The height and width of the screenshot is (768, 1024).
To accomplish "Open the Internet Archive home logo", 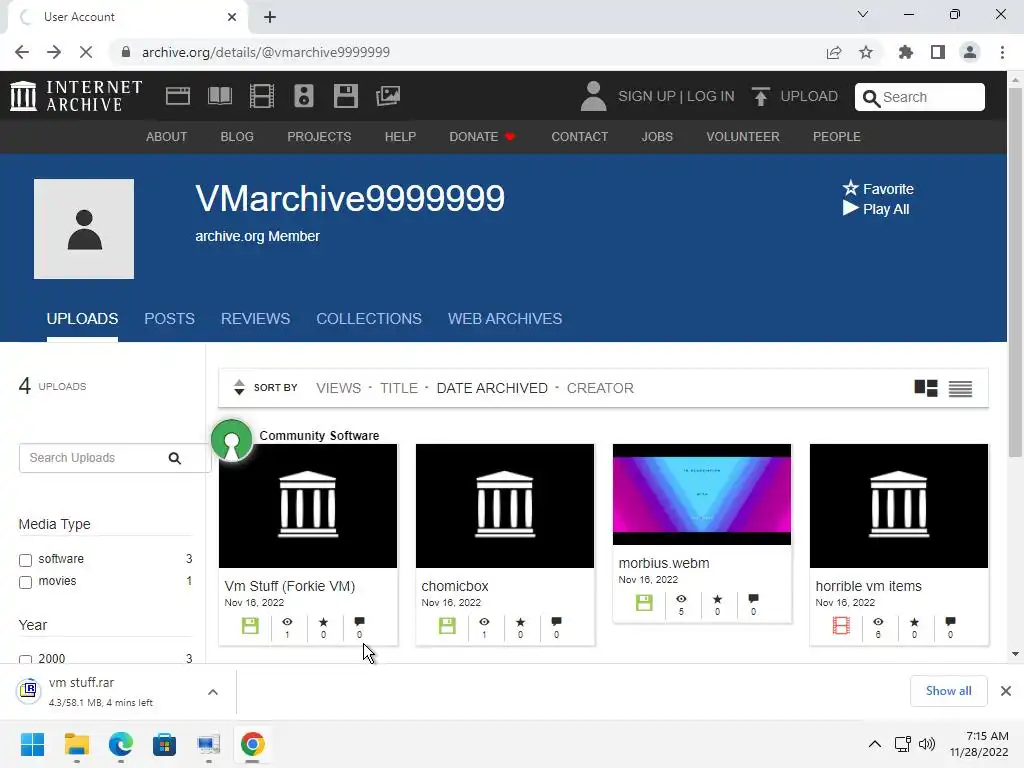I will click(x=76, y=96).
